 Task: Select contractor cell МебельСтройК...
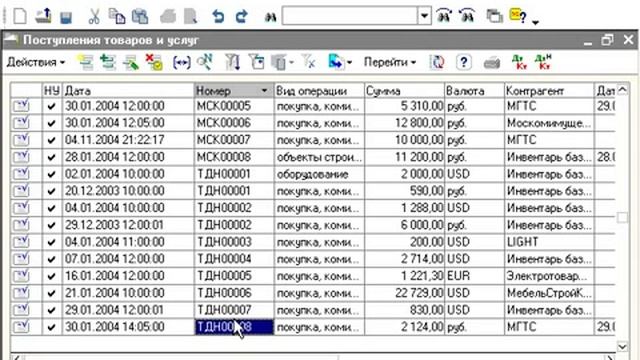coord(549,293)
